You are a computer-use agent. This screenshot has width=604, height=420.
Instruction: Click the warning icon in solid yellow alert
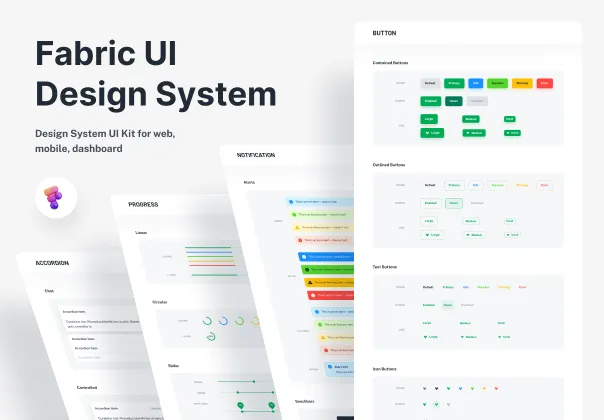pyautogui.click(x=310, y=282)
